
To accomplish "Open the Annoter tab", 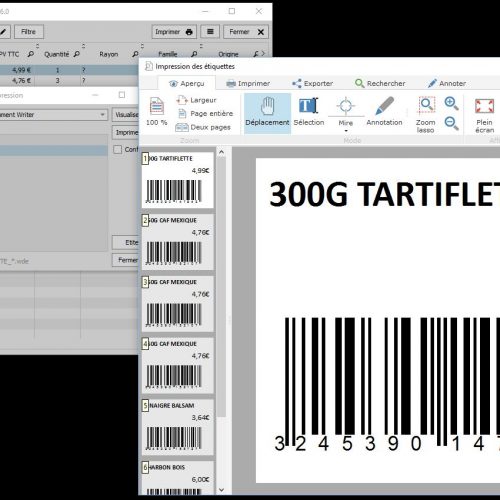I will [447, 83].
